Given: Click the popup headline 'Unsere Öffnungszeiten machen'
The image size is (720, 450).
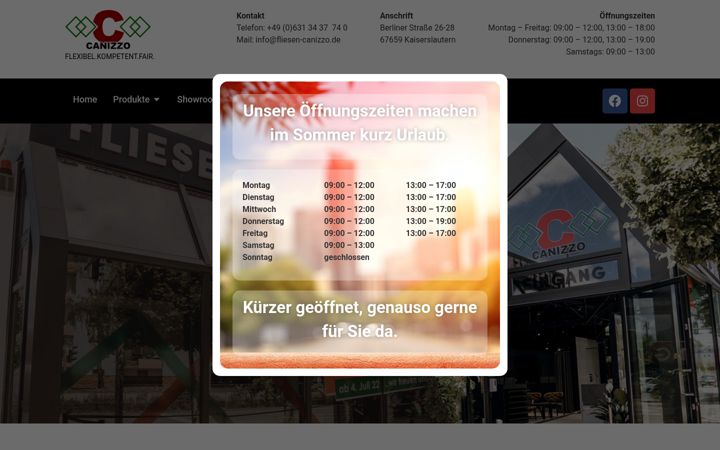Looking at the screenshot, I should (x=360, y=111).
